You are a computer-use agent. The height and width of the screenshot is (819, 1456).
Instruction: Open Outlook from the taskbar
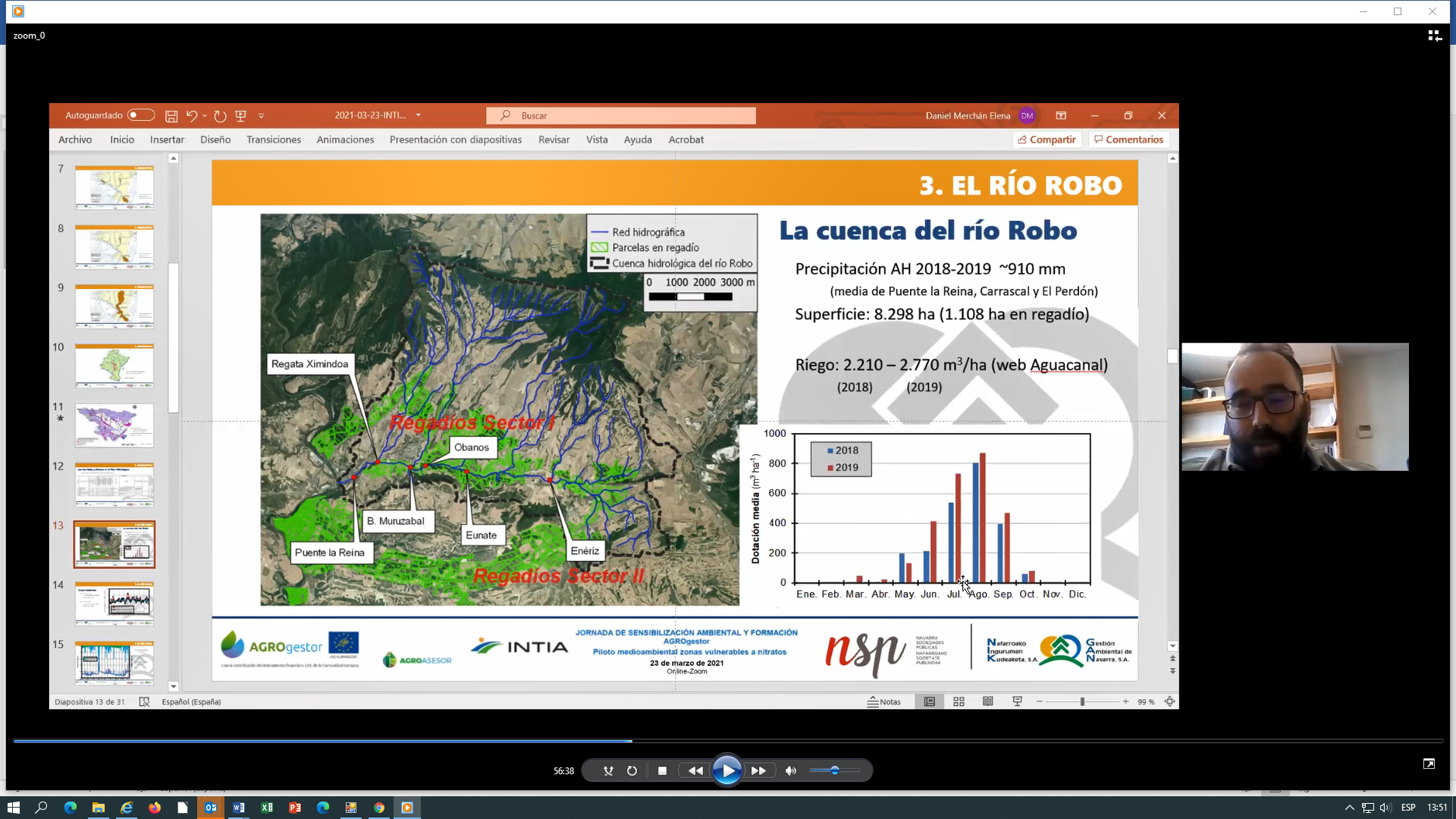click(x=211, y=808)
